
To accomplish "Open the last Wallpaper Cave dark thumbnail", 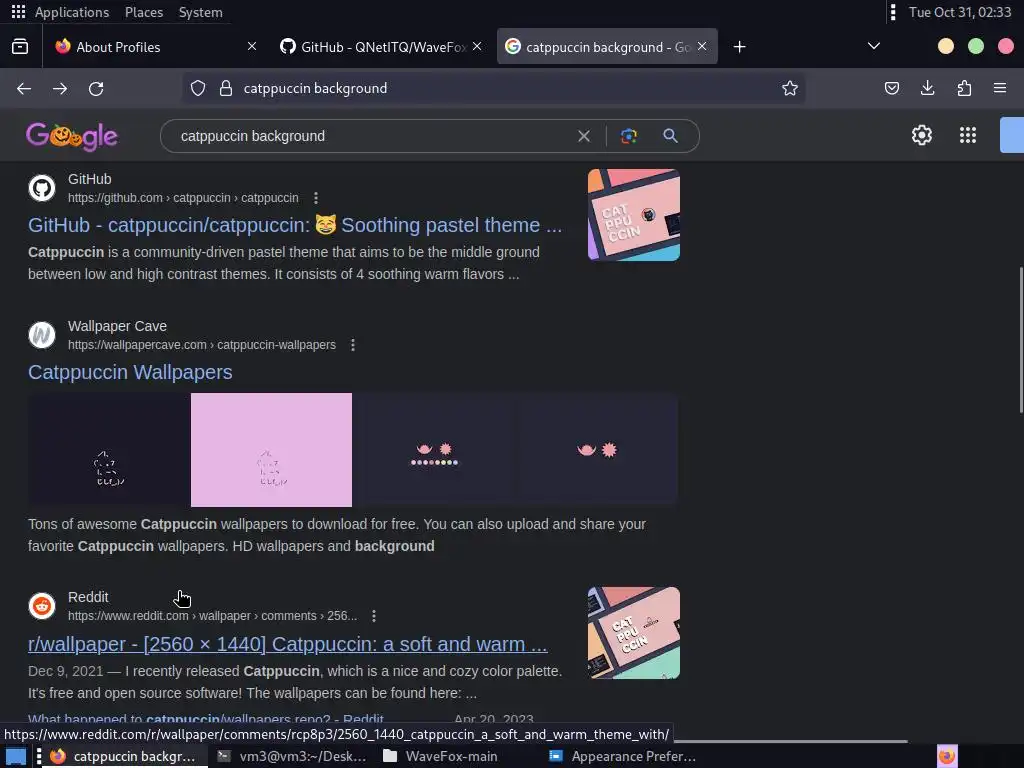I will (x=598, y=450).
